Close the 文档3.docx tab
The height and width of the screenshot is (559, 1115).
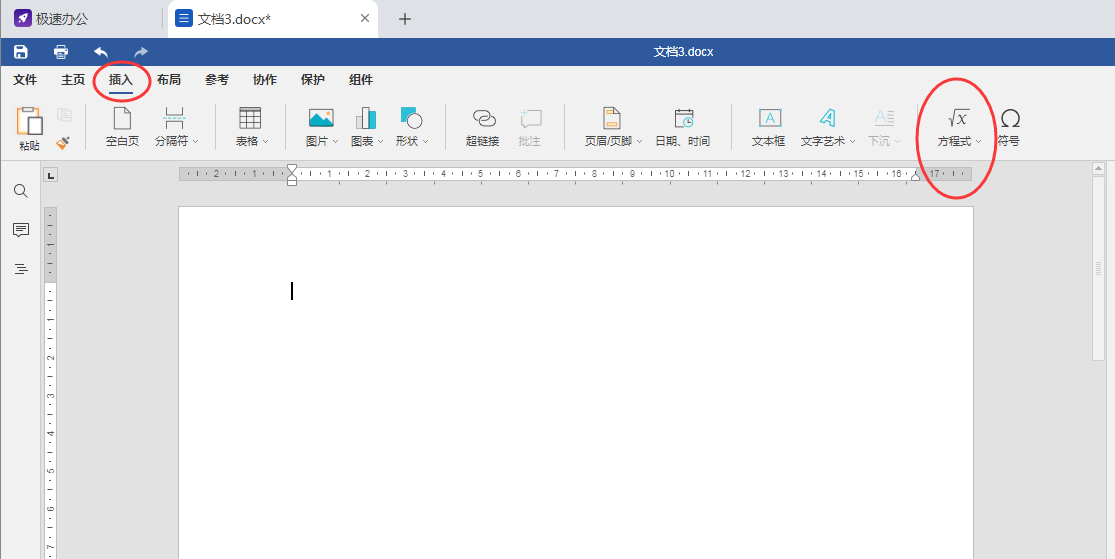coord(365,18)
